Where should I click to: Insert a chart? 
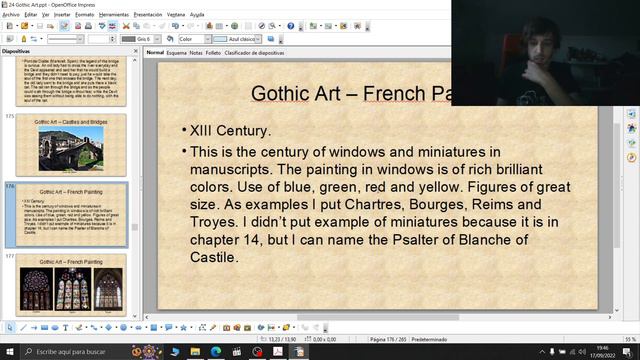(209, 26)
